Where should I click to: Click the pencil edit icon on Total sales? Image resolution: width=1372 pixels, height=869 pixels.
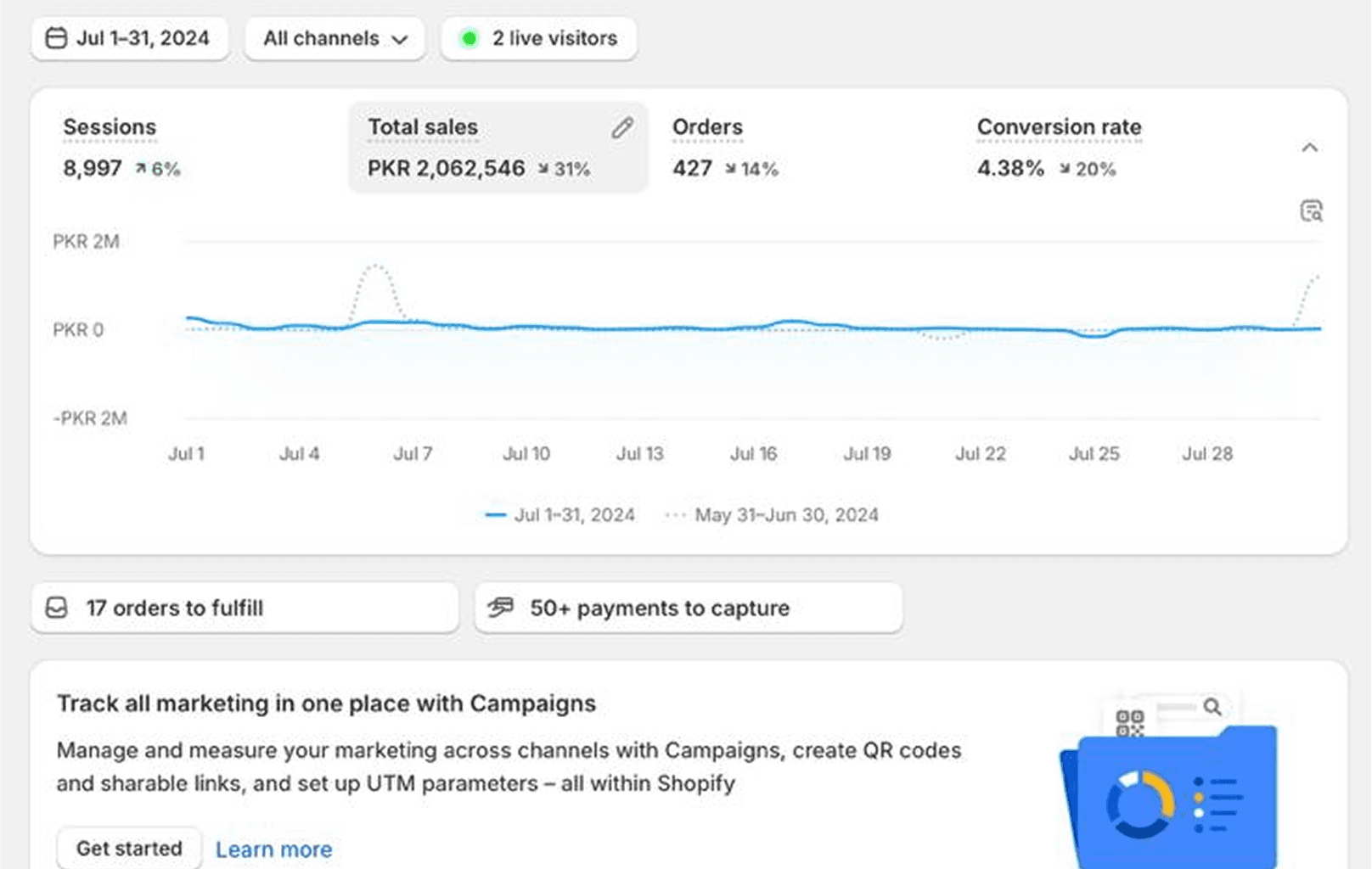(622, 128)
